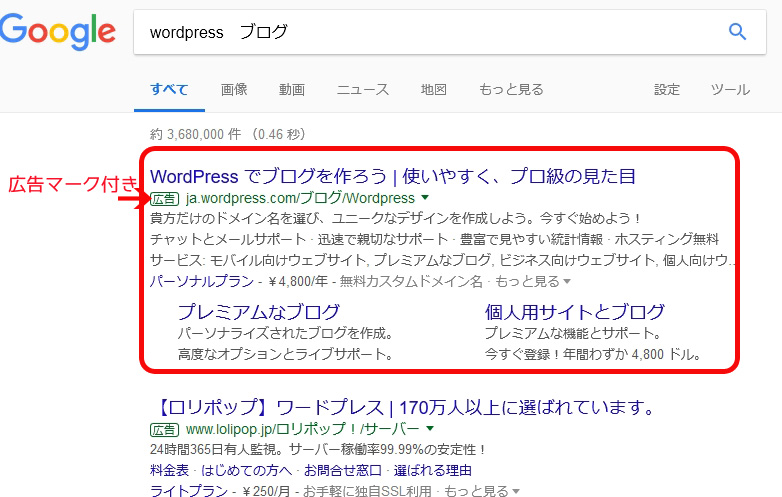This screenshot has height=497, width=782.
Task: Click the ja.wordpress.com/ブログ/Wordpress URL
Action: tap(300, 198)
